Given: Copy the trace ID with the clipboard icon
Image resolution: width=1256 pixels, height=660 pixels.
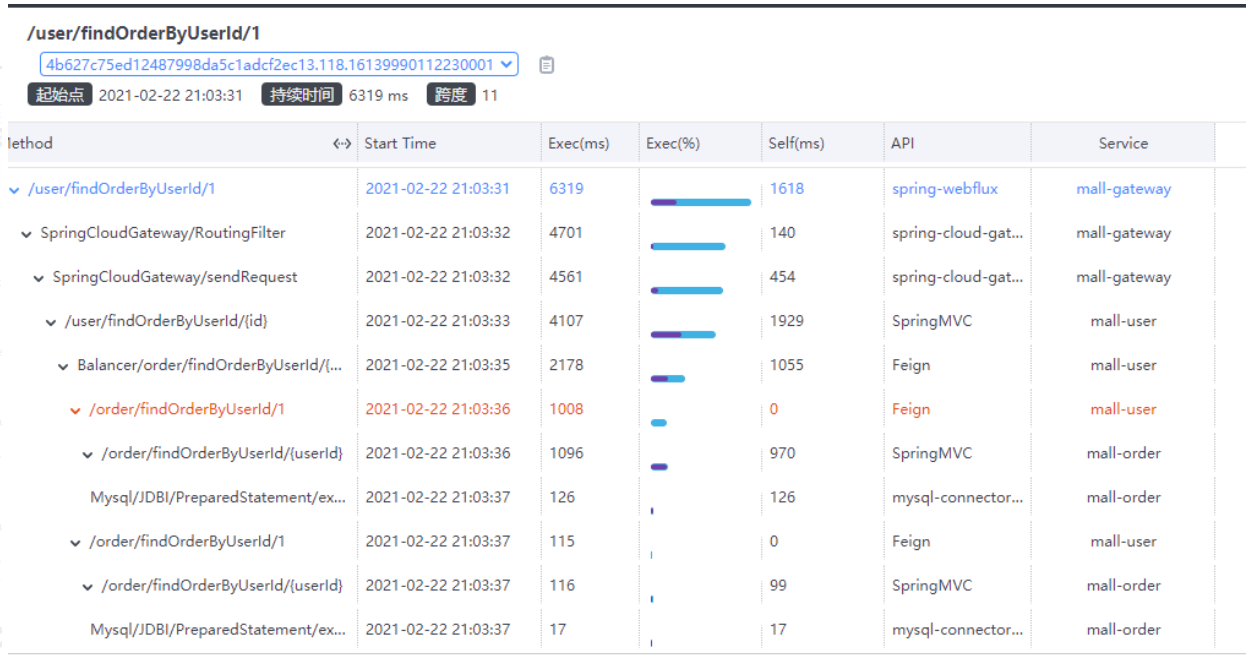Looking at the screenshot, I should (x=546, y=65).
